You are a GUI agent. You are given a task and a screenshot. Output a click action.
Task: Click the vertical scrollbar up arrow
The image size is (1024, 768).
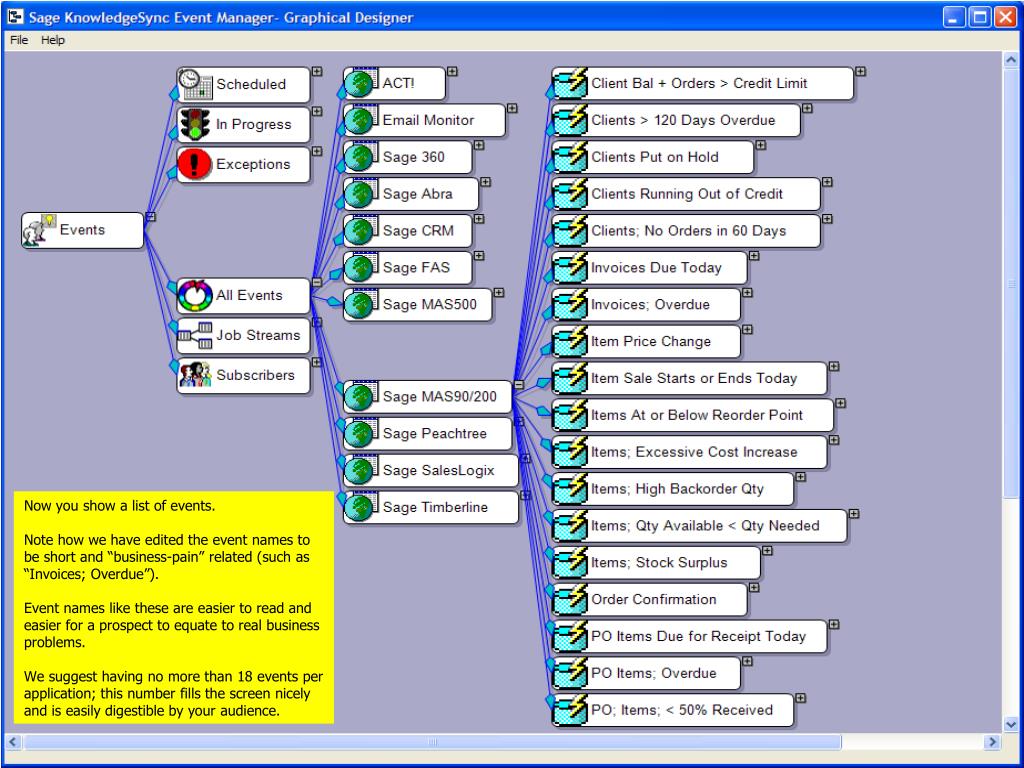tap(1010, 60)
